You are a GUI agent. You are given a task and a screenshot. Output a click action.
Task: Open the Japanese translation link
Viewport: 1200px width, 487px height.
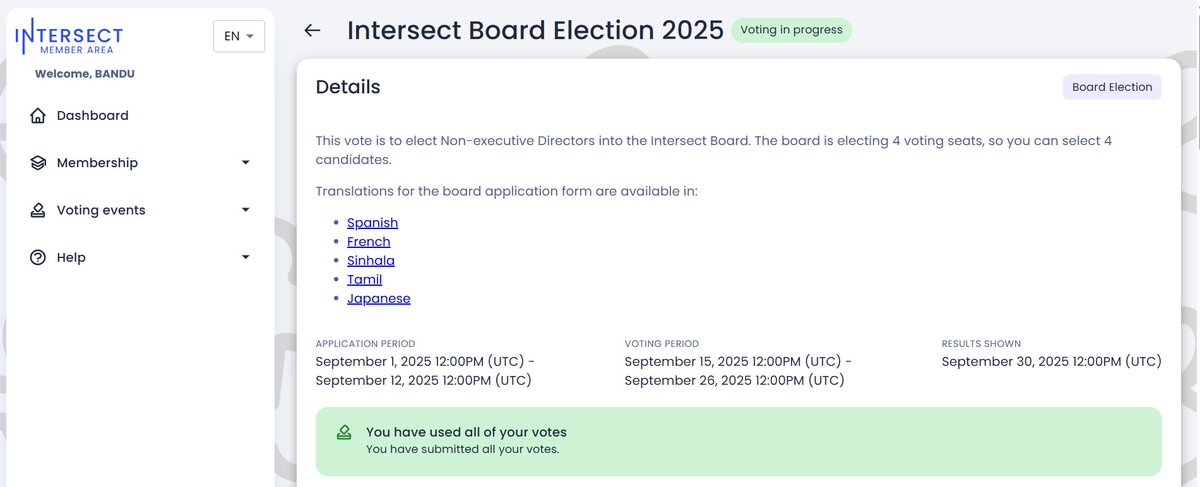pos(379,299)
